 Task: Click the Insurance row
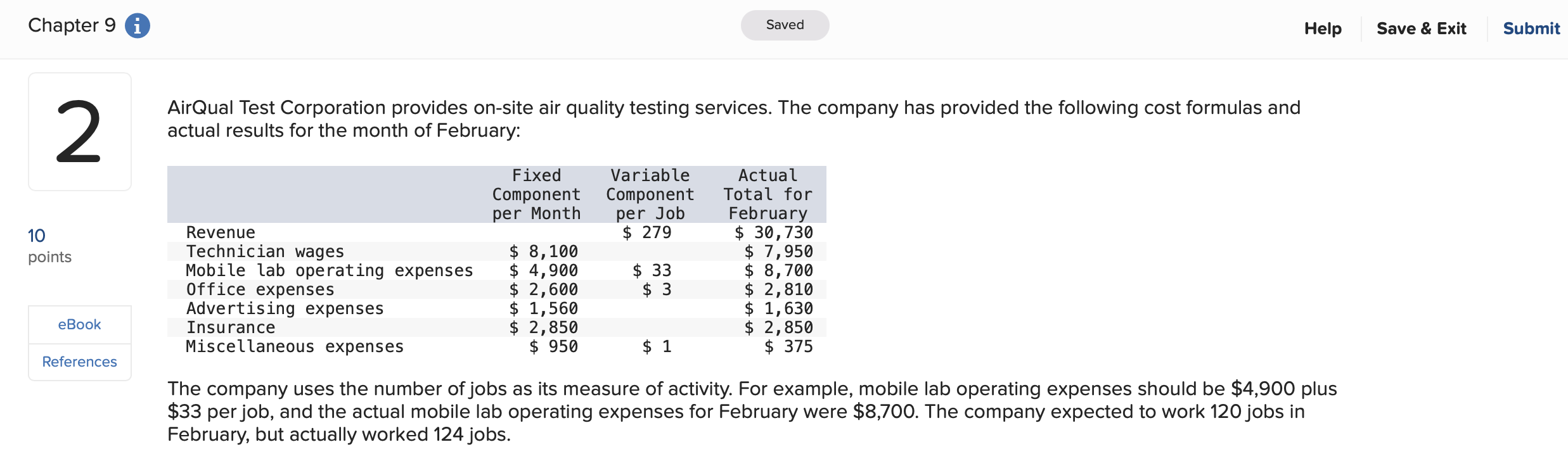point(231,327)
